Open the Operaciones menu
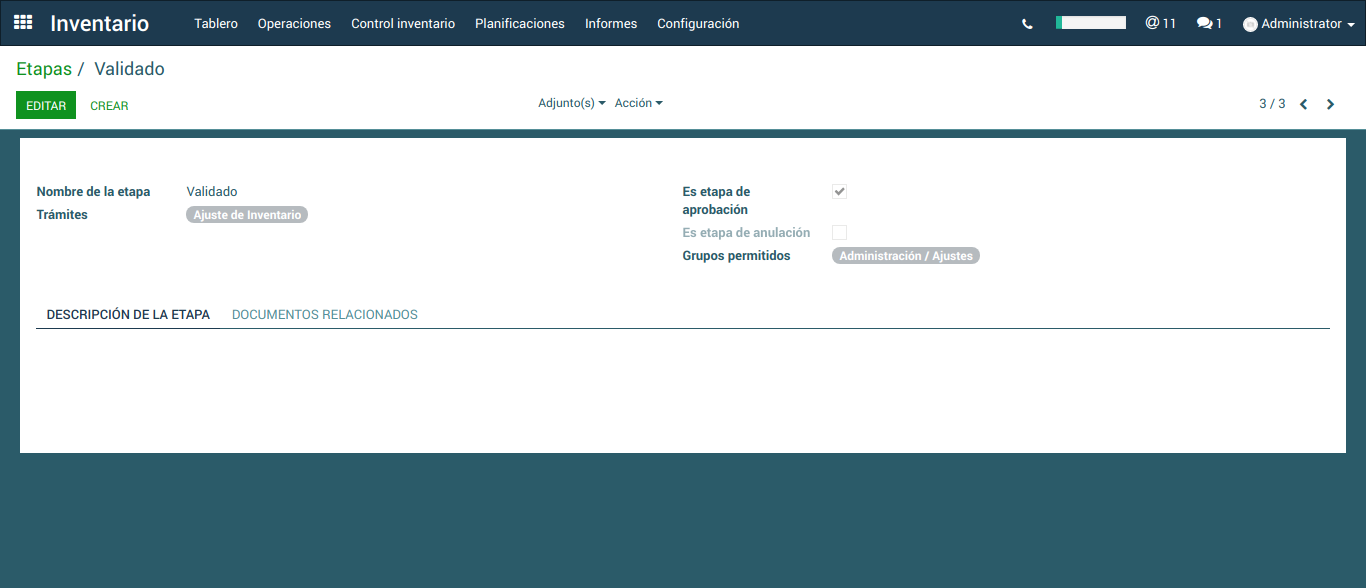The image size is (1366, 588). 294,23
